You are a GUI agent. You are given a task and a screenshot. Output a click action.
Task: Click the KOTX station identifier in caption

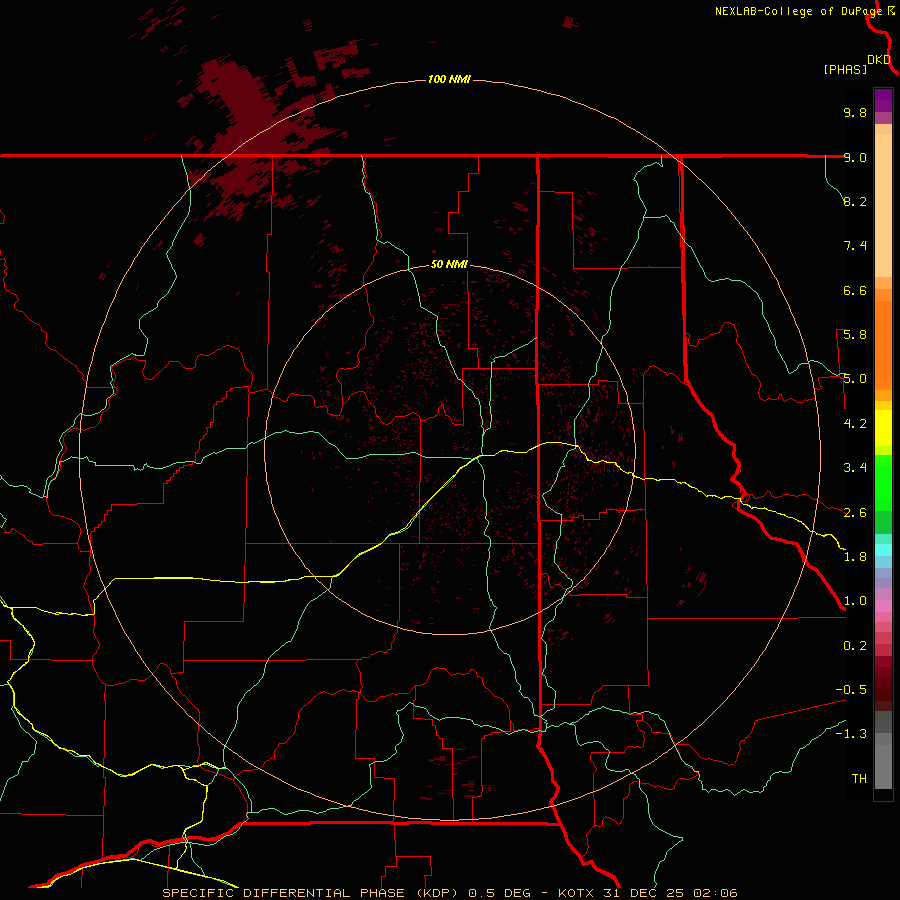point(577,893)
